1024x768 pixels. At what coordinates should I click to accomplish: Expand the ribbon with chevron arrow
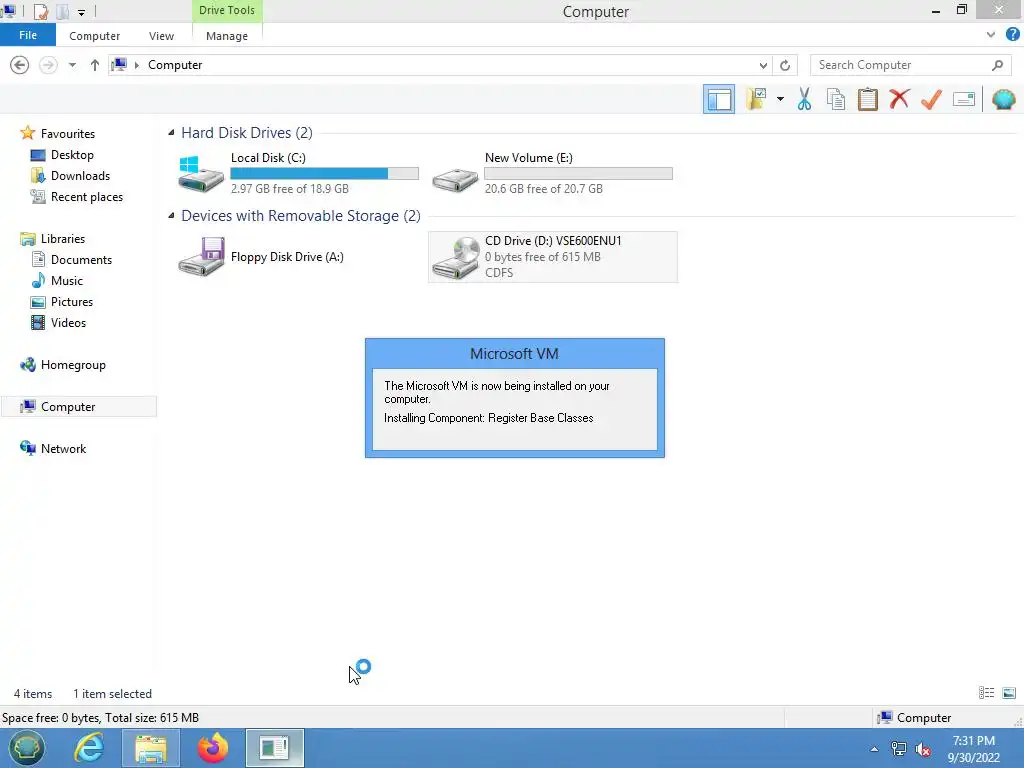(991, 35)
